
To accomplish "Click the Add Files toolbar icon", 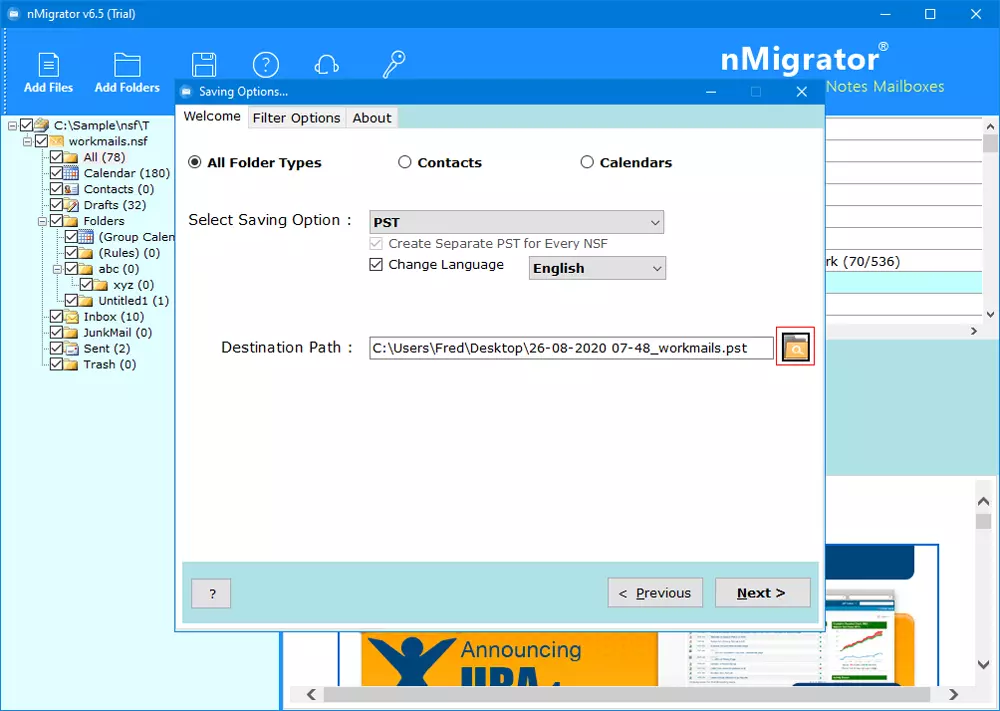I will [48, 73].
